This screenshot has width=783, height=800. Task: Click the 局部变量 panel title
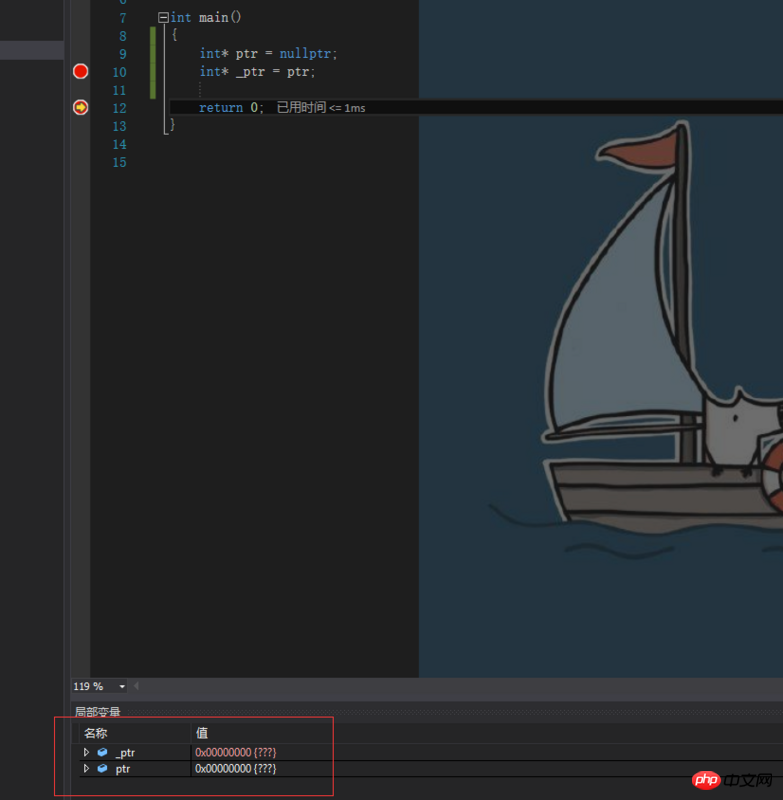pos(97,712)
